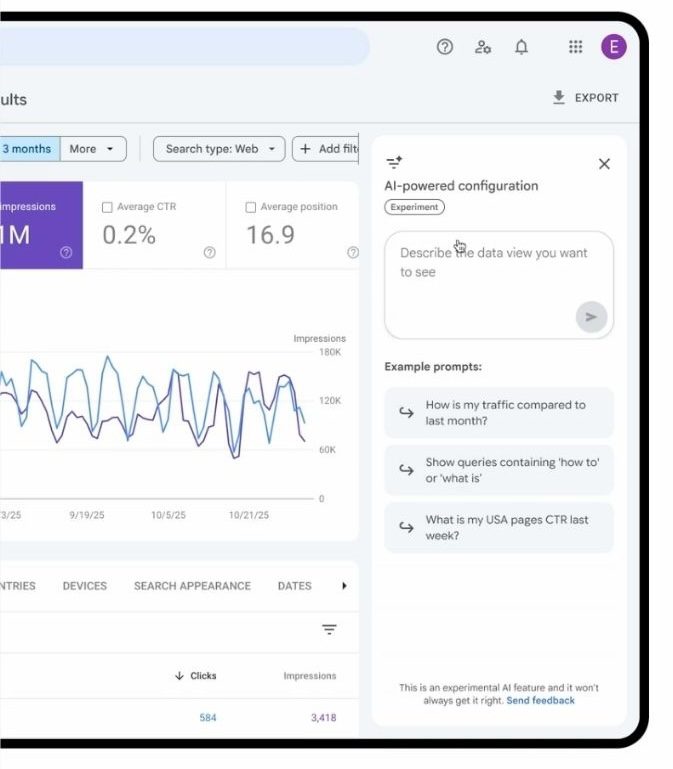Screen dimensions: 673x769
Task: Open the help question mark icon
Action: (x=445, y=47)
